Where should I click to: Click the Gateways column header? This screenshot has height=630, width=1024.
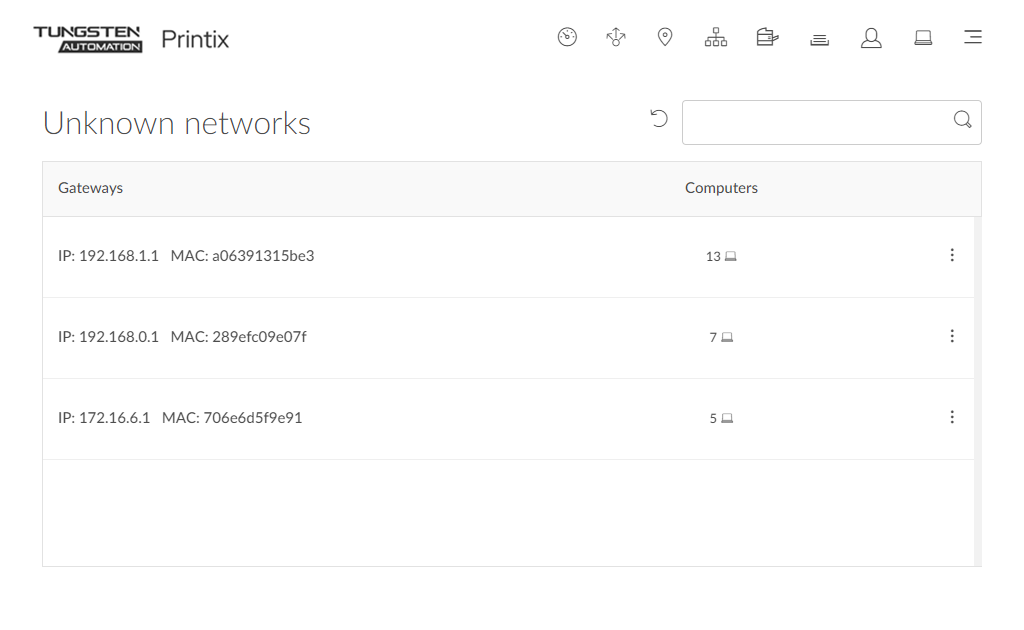point(90,188)
